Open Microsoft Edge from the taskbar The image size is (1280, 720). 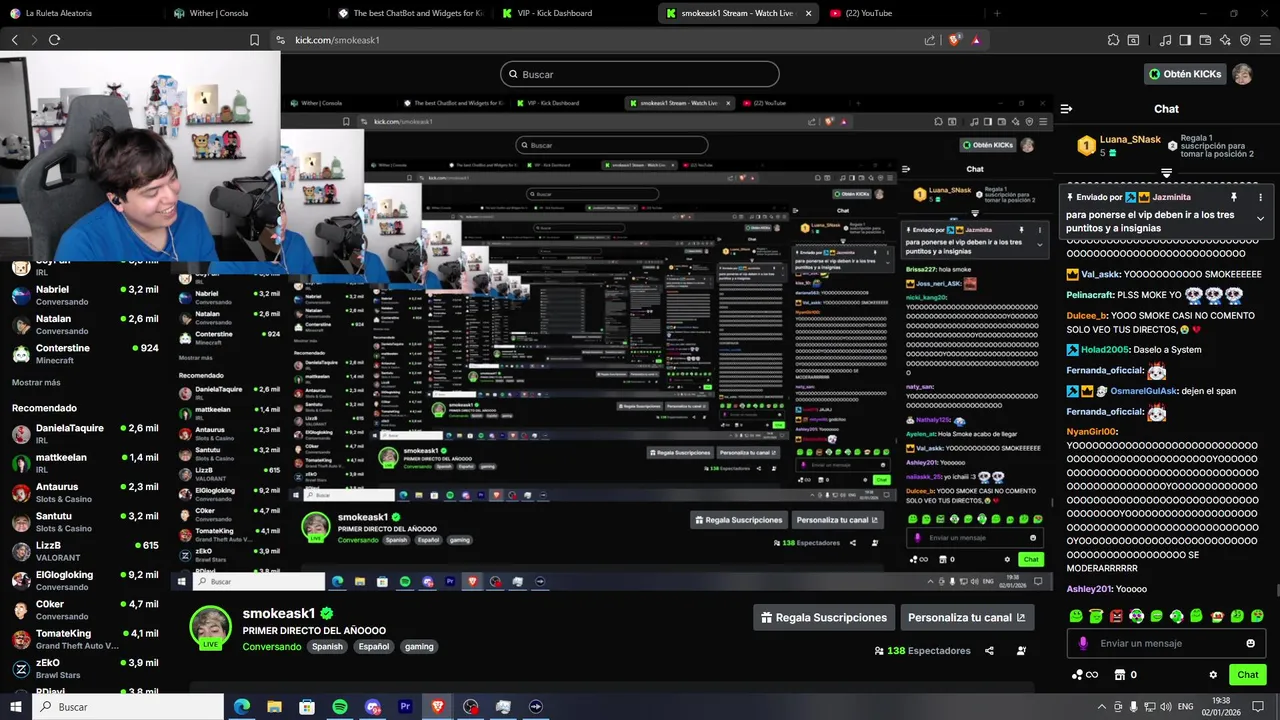click(242, 707)
